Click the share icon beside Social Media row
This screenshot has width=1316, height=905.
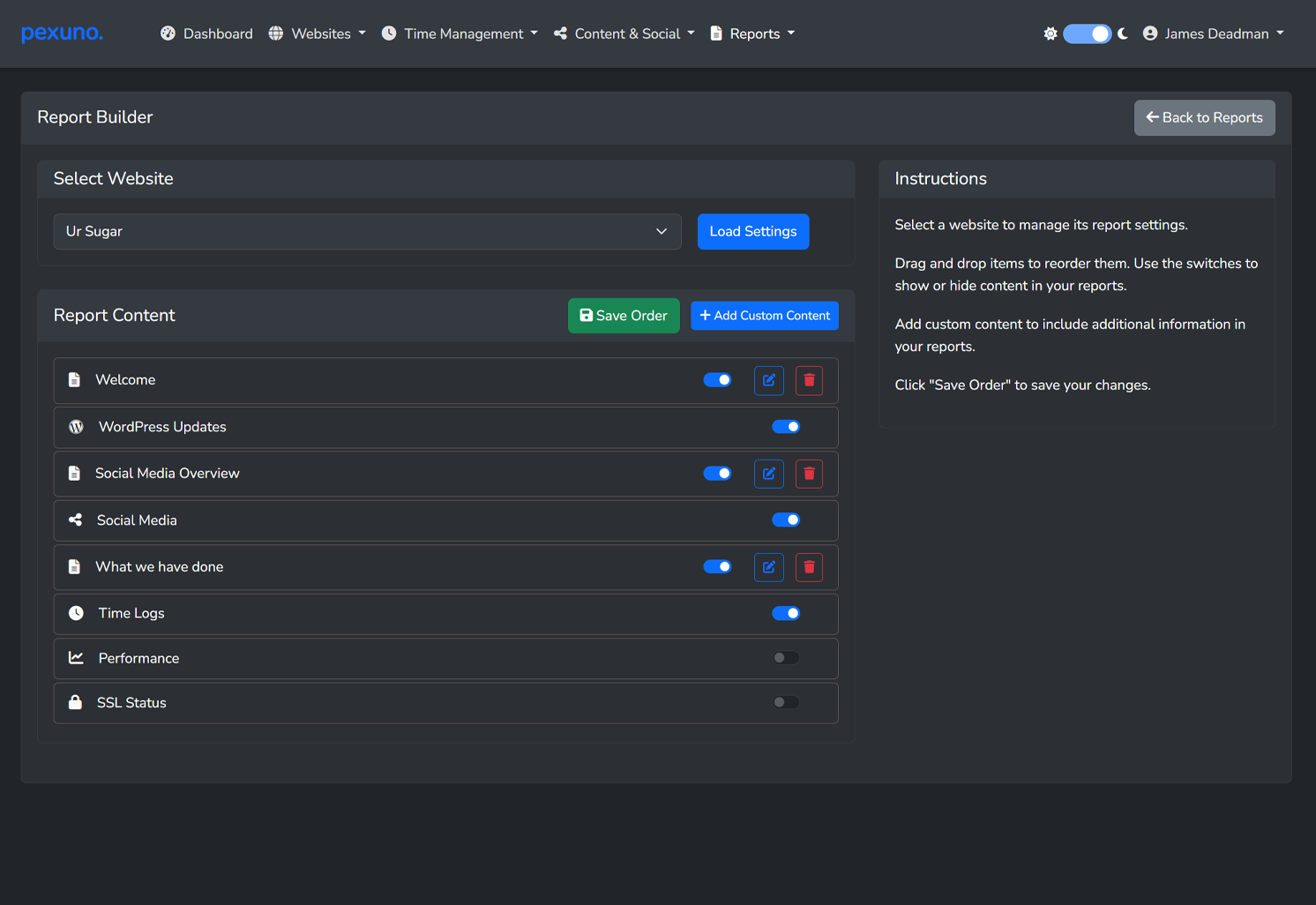coord(76,520)
